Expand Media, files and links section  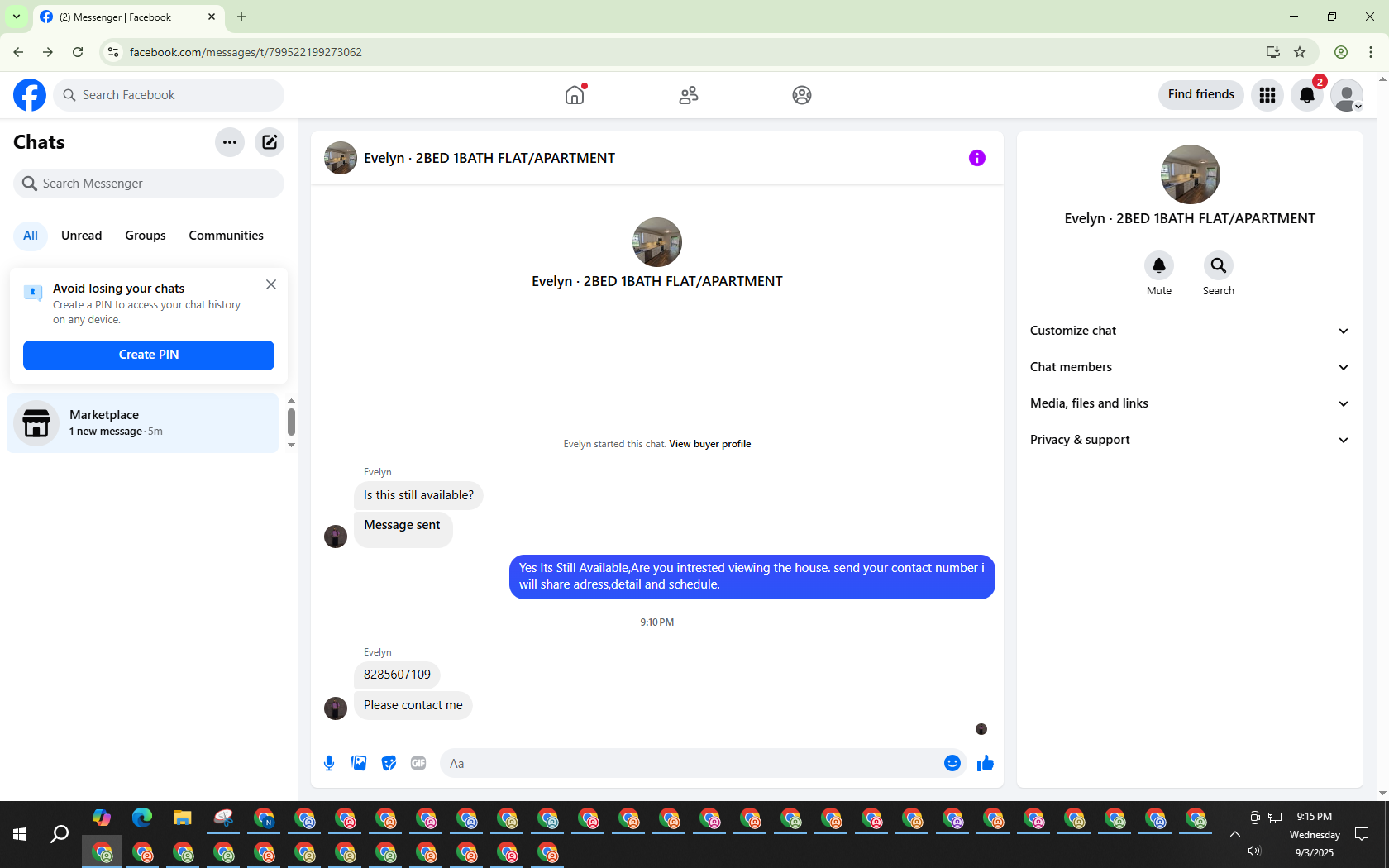pos(1190,403)
